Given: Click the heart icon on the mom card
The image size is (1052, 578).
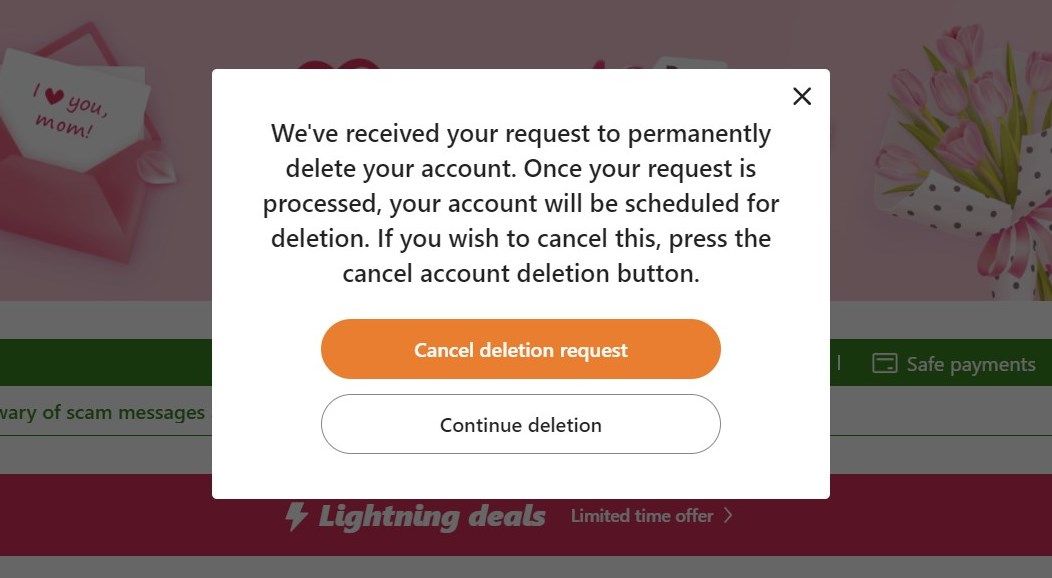Looking at the screenshot, I should (57, 96).
